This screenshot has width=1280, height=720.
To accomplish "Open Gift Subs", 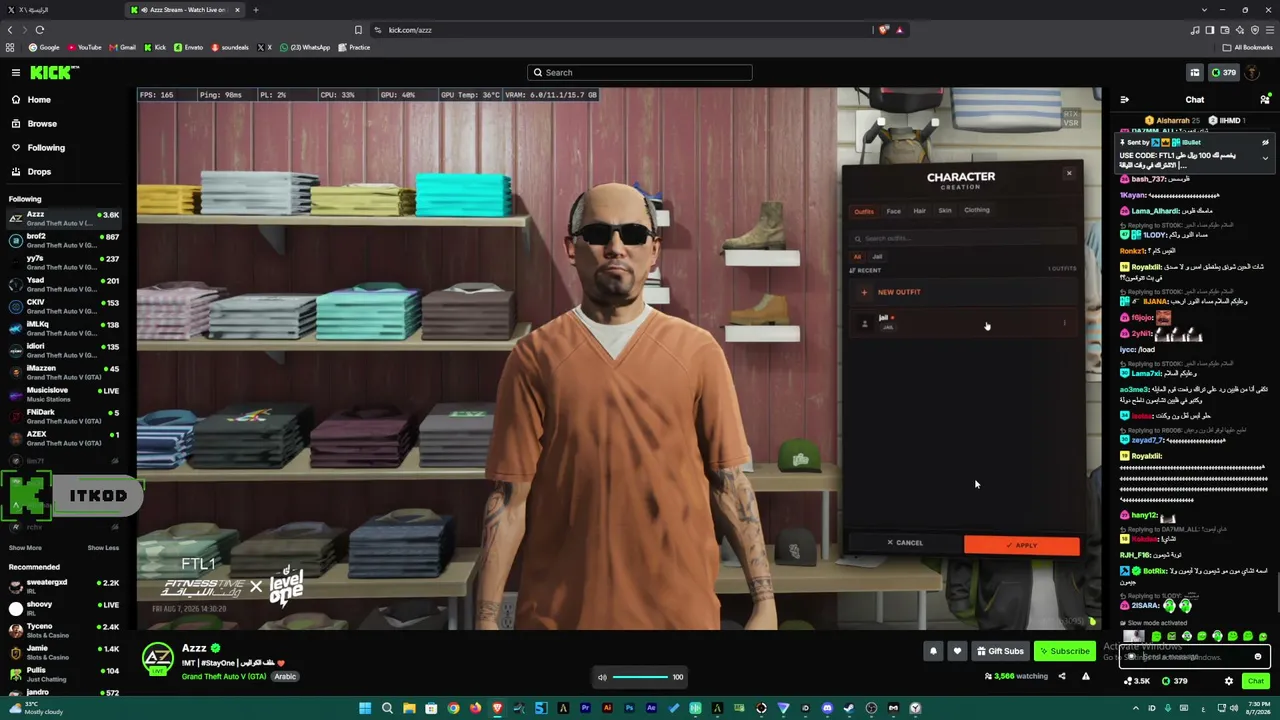I will point(1000,651).
